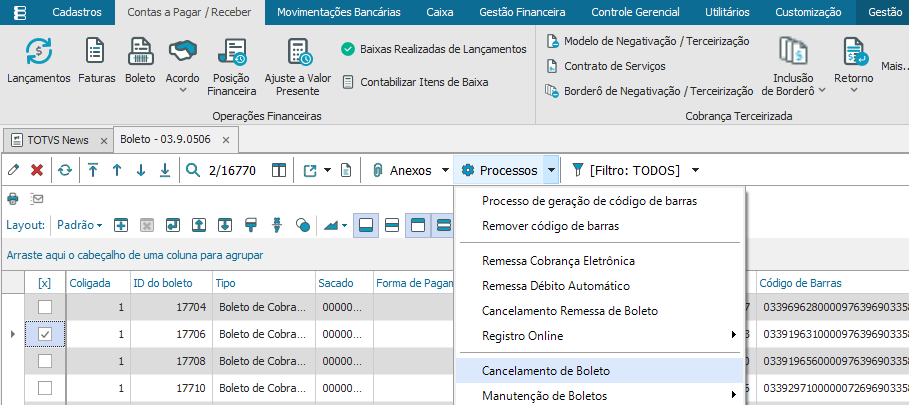909x405 pixels.
Task: Check the box for boleto 17704
Action: pos(44,308)
